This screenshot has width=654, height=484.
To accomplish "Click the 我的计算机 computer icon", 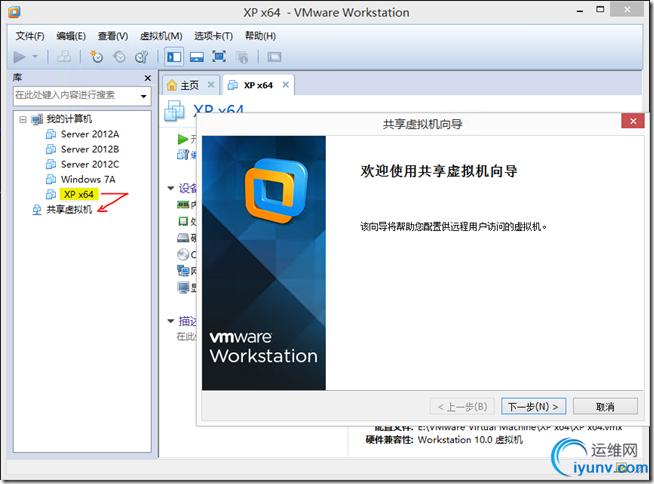I will [x=37, y=119].
